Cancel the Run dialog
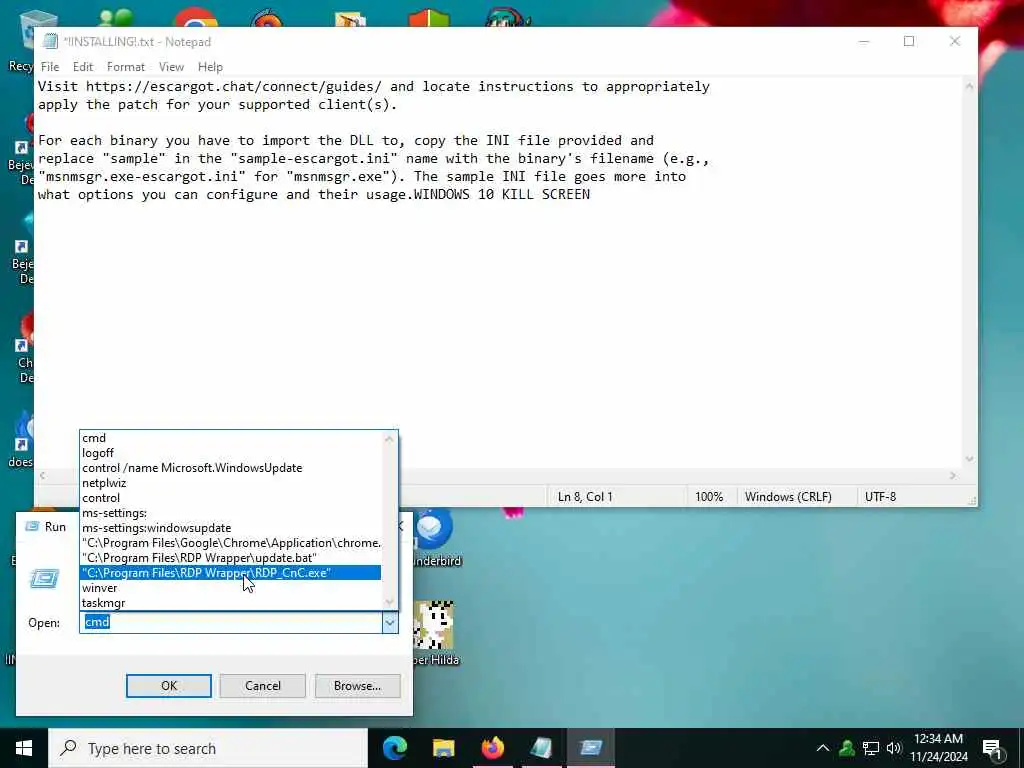Screen dimensions: 1024x768 point(263,686)
